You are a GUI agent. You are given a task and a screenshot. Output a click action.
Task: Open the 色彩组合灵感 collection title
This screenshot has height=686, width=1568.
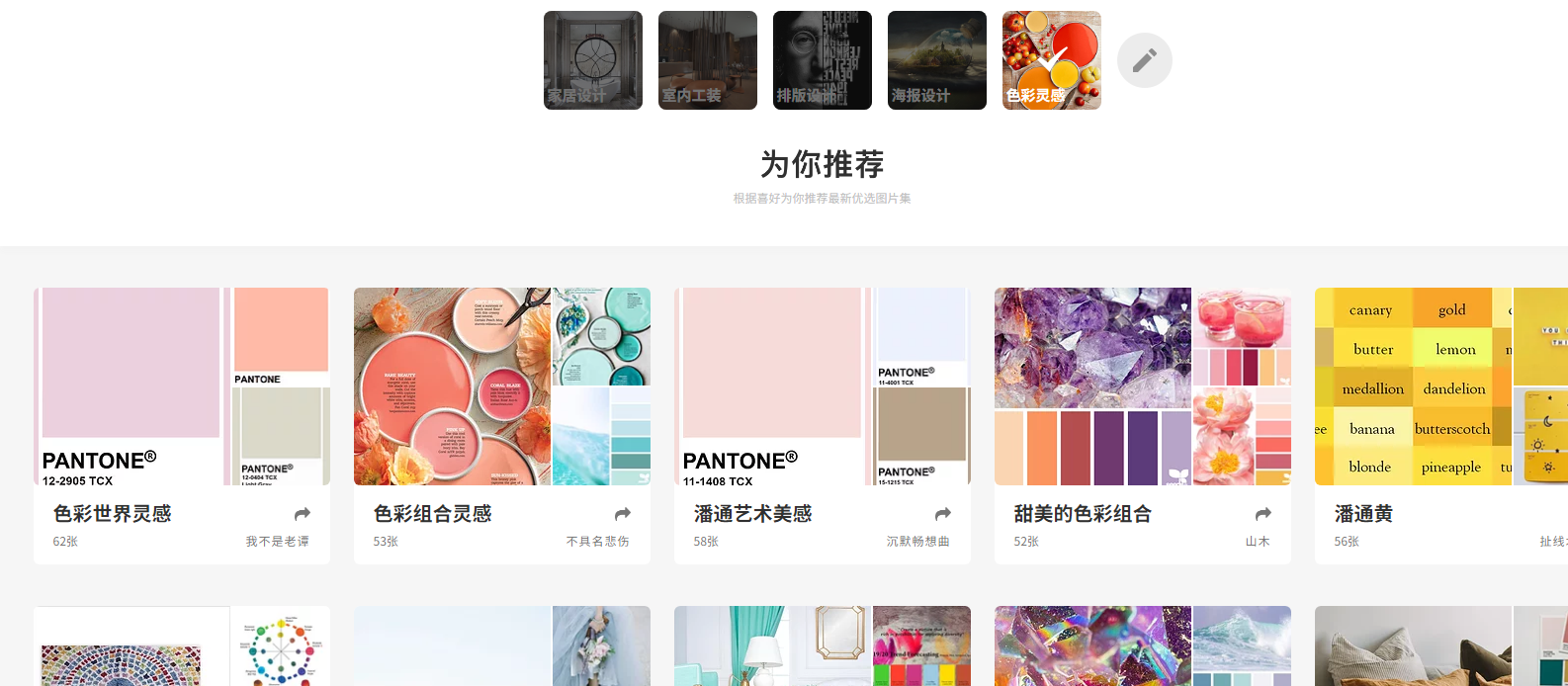pyautogui.click(x=433, y=514)
